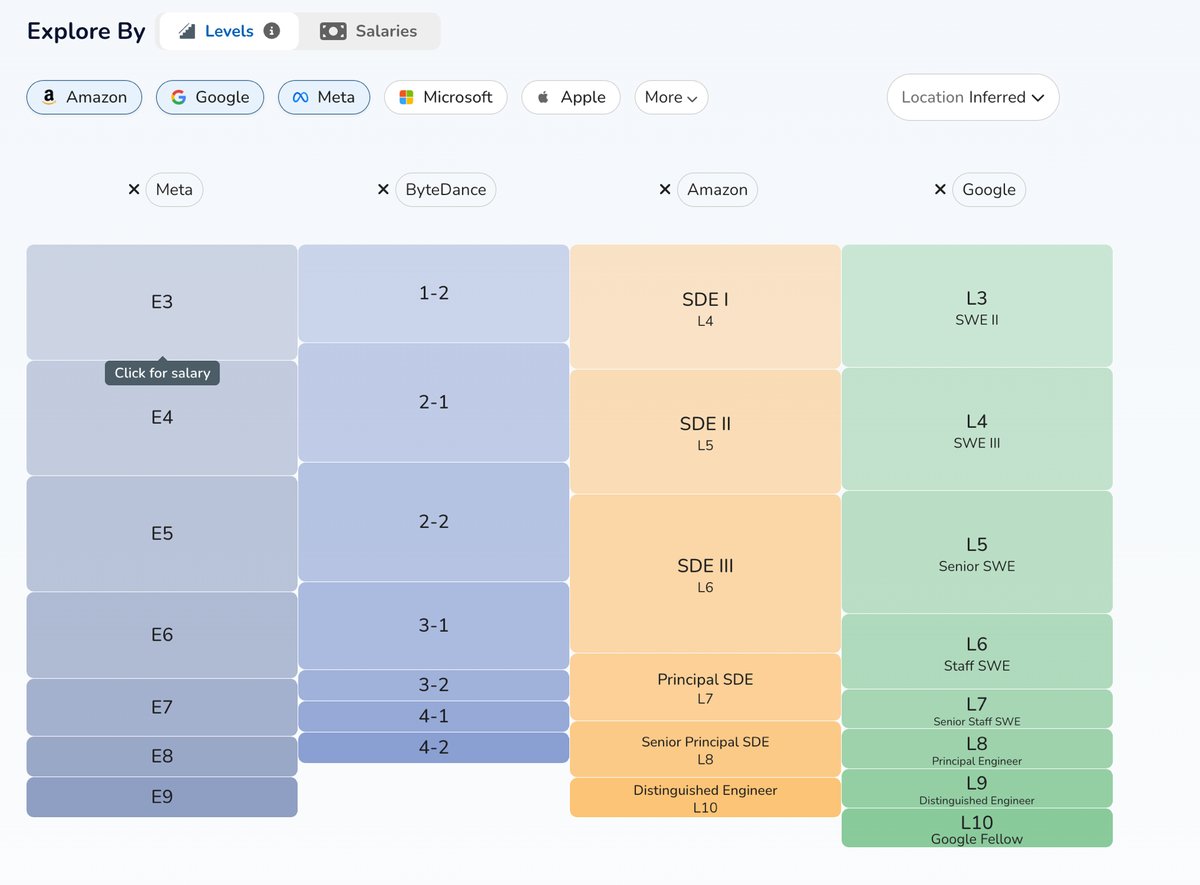The image size is (1200, 885).
Task: Toggle the Google company filter chip
Action: (210, 97)
